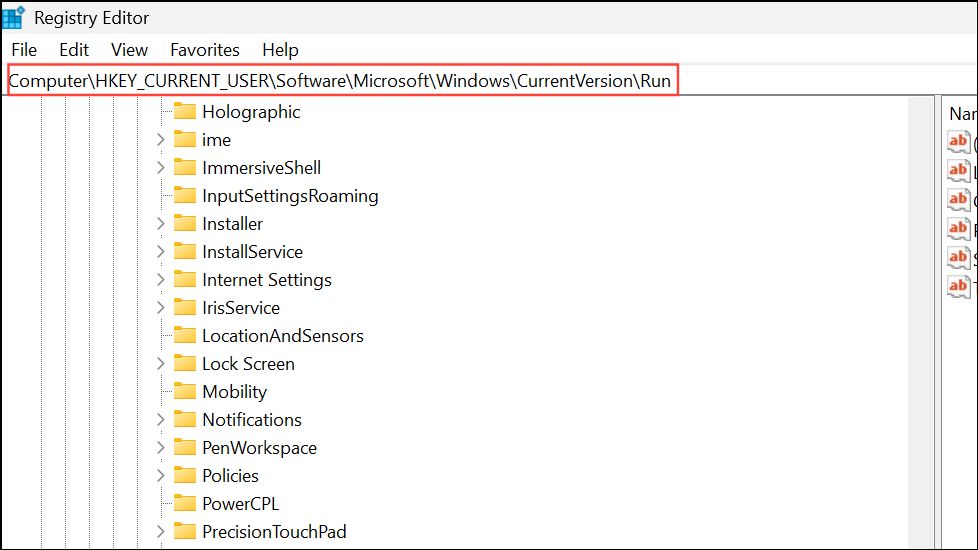The image size is (978, 550).
Task: Open the Favorites menu
Action: 205,50
